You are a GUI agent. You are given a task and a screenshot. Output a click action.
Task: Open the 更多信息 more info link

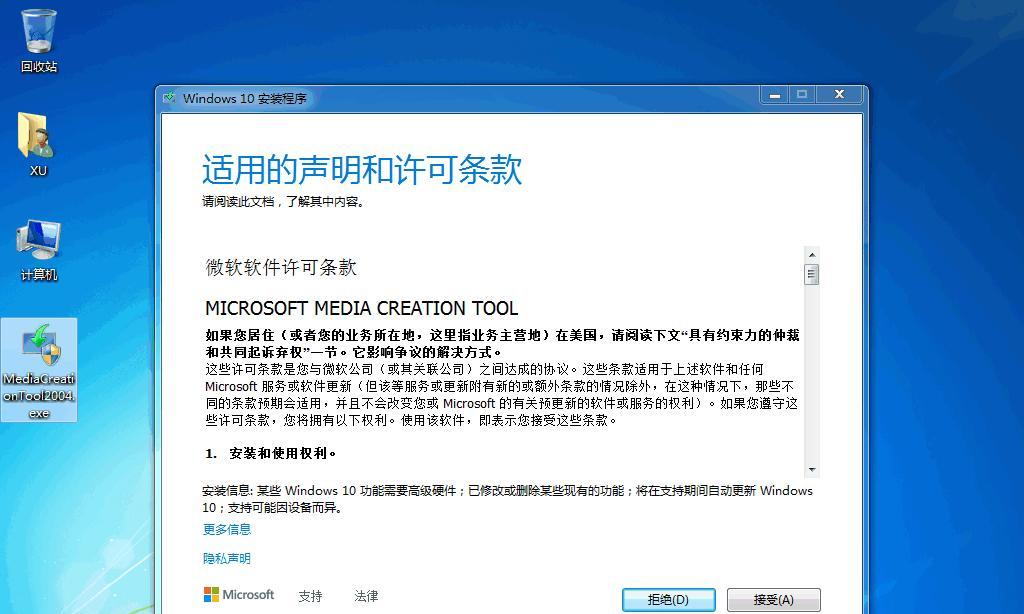[227, 529]
